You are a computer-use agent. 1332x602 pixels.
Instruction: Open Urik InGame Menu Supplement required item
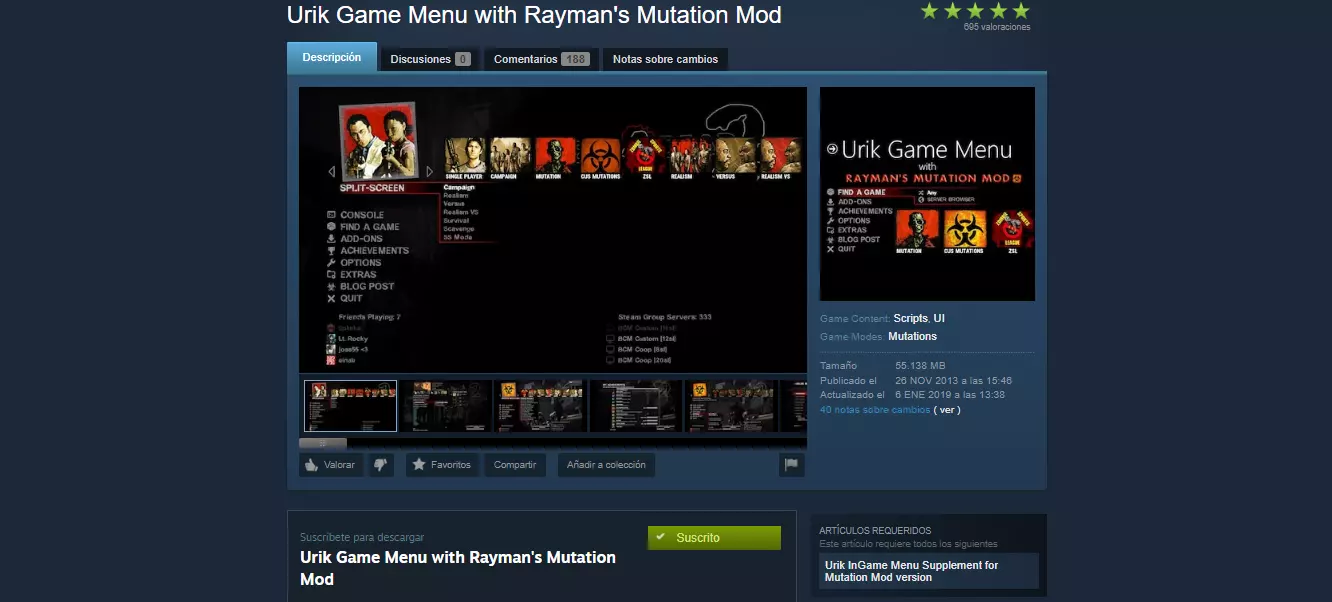coord(929,571)
